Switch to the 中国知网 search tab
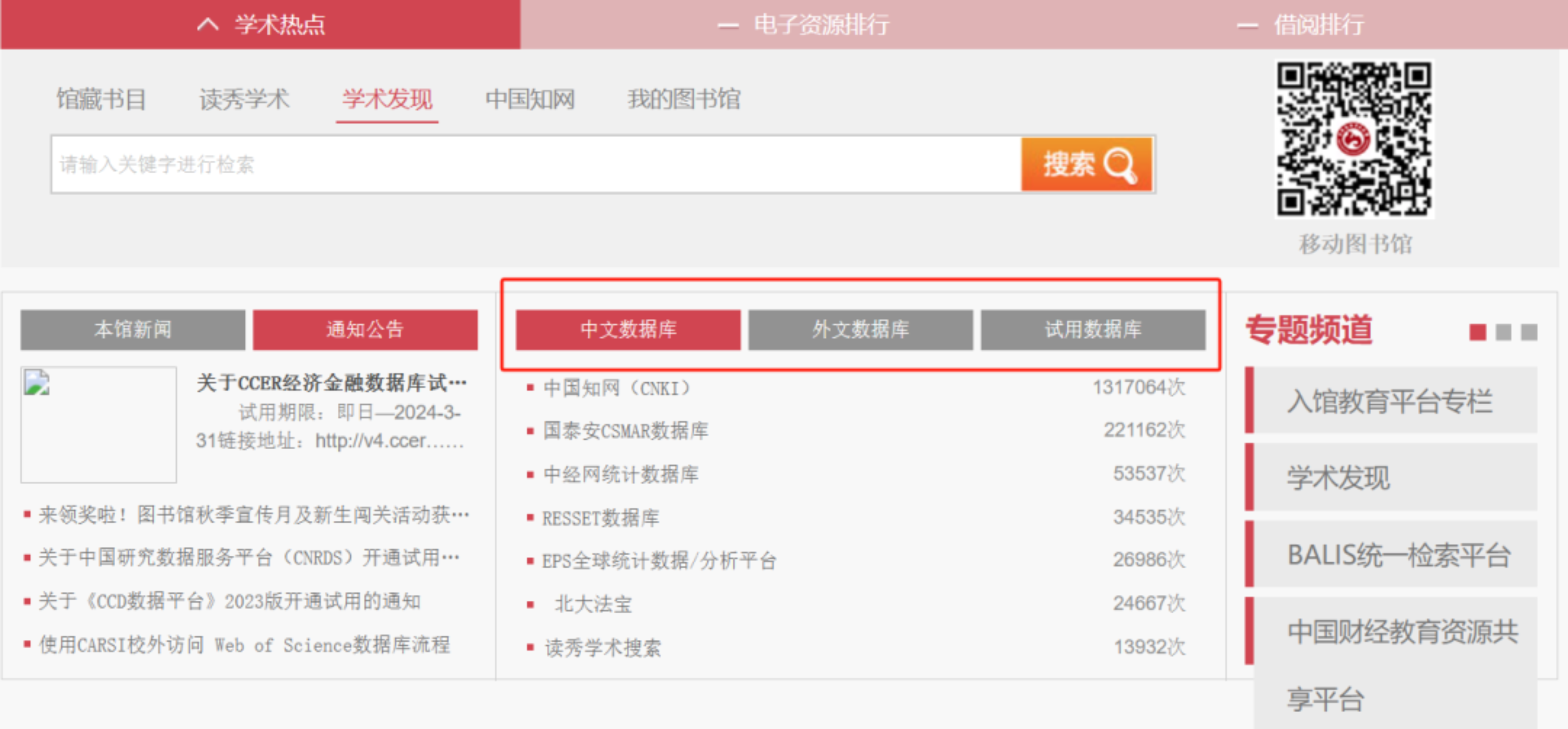 tap(530, 99)
